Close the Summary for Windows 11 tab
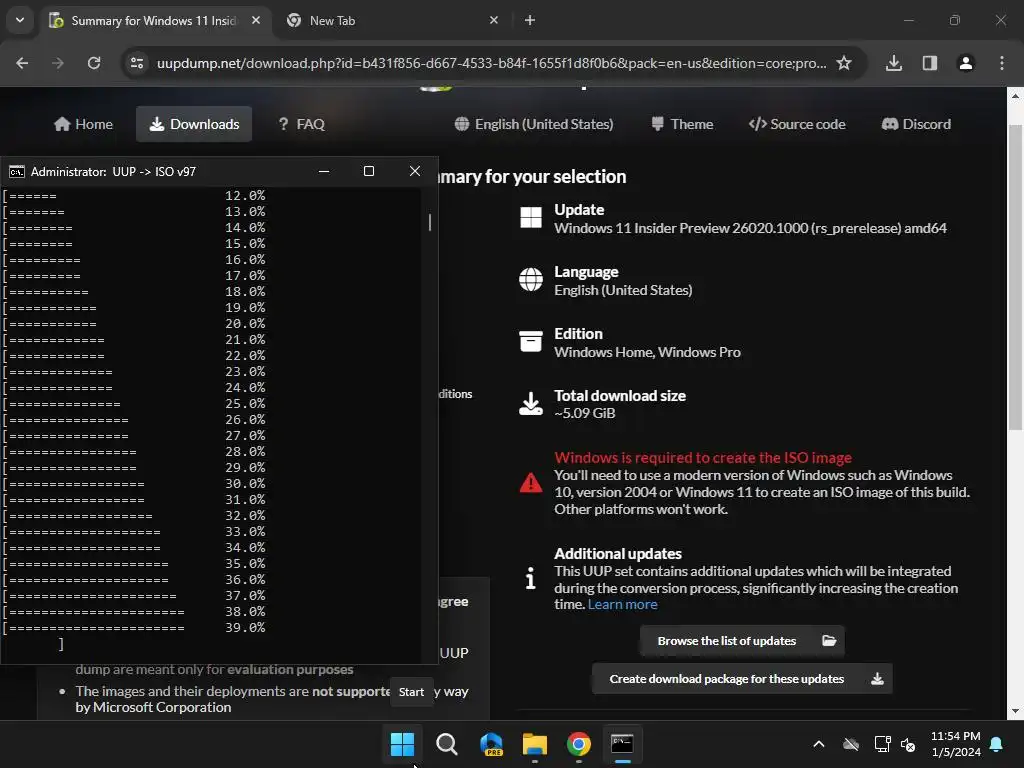 pos(256,20)
